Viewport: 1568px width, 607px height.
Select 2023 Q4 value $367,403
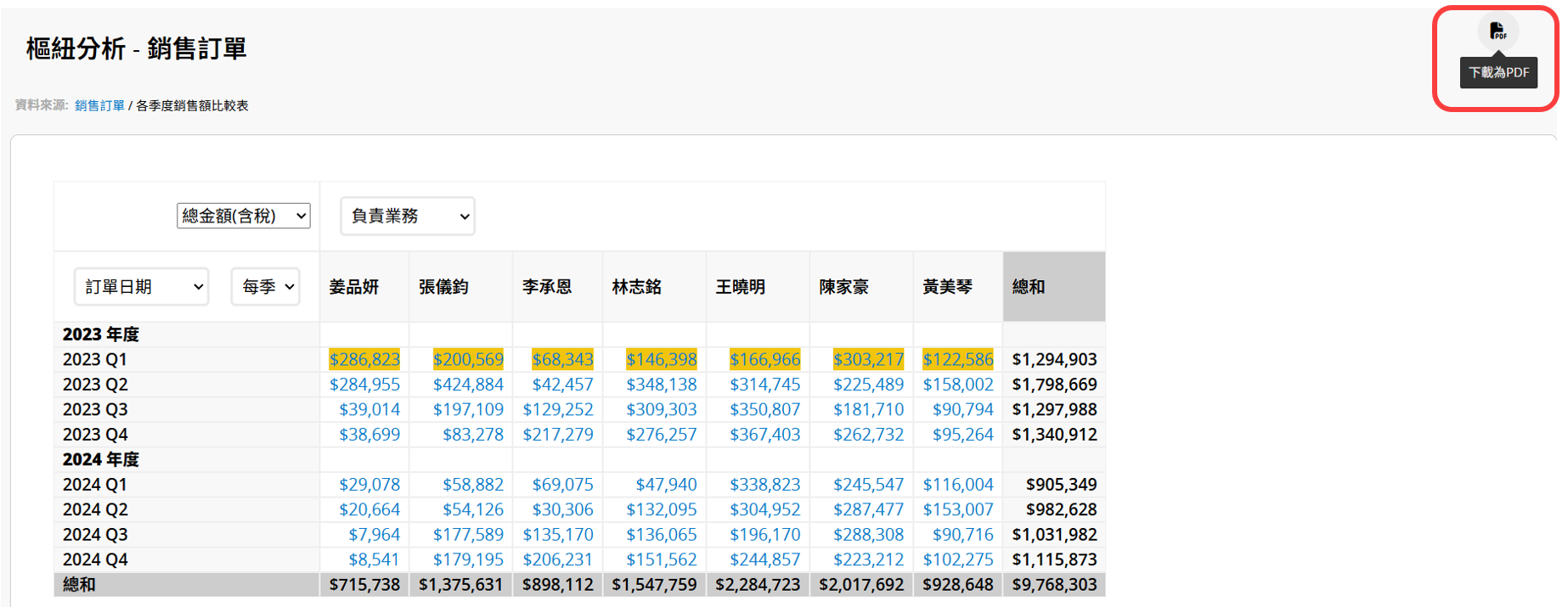[x=764, y=435]
